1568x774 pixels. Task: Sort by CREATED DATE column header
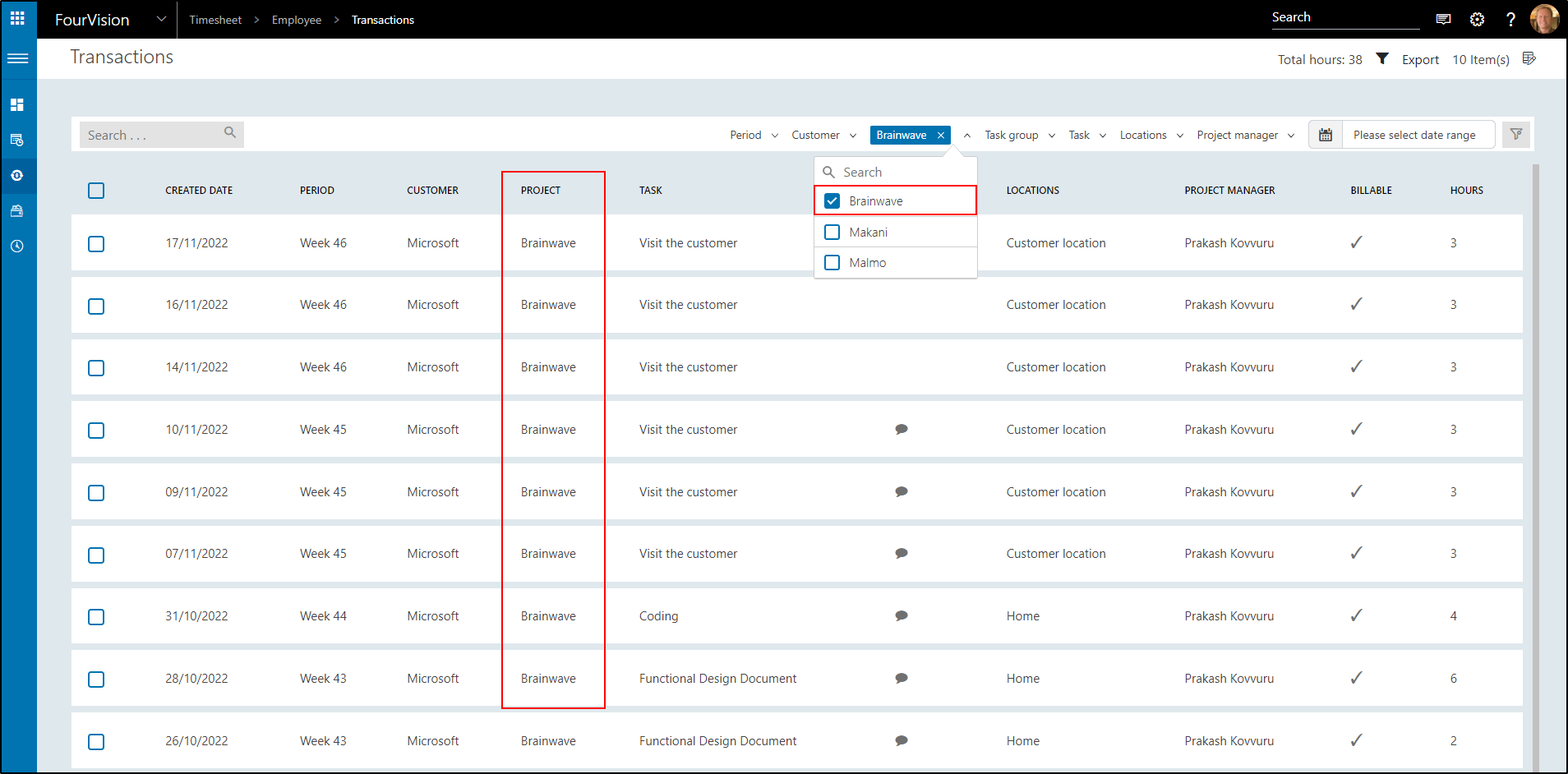coord(199,191)
